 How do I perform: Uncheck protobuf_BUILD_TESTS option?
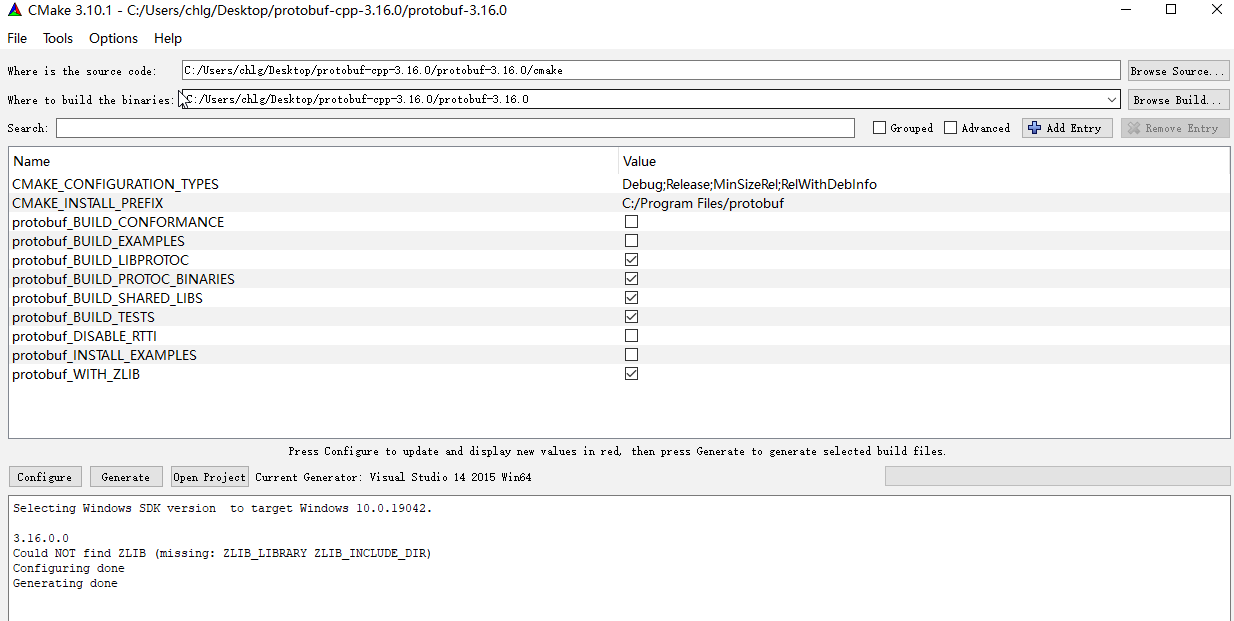(x=631, y=317)
